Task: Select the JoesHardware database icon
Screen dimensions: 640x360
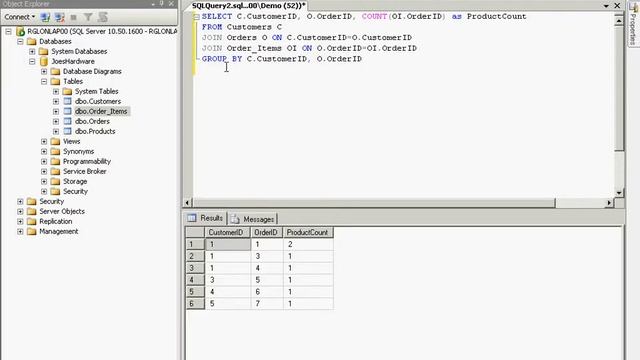Action: (x=44, y=62)
